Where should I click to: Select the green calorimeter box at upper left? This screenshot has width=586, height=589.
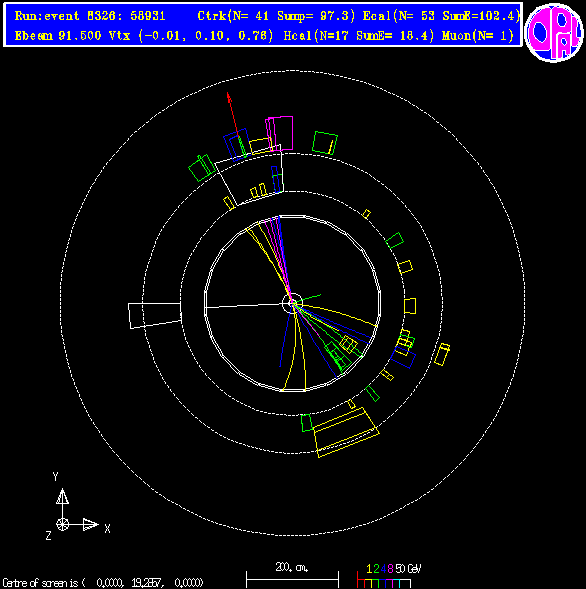202,168
